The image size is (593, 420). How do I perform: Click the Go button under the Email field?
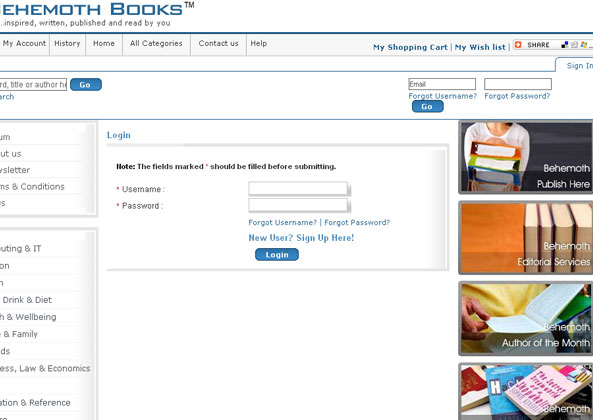[x=428, y=107]
